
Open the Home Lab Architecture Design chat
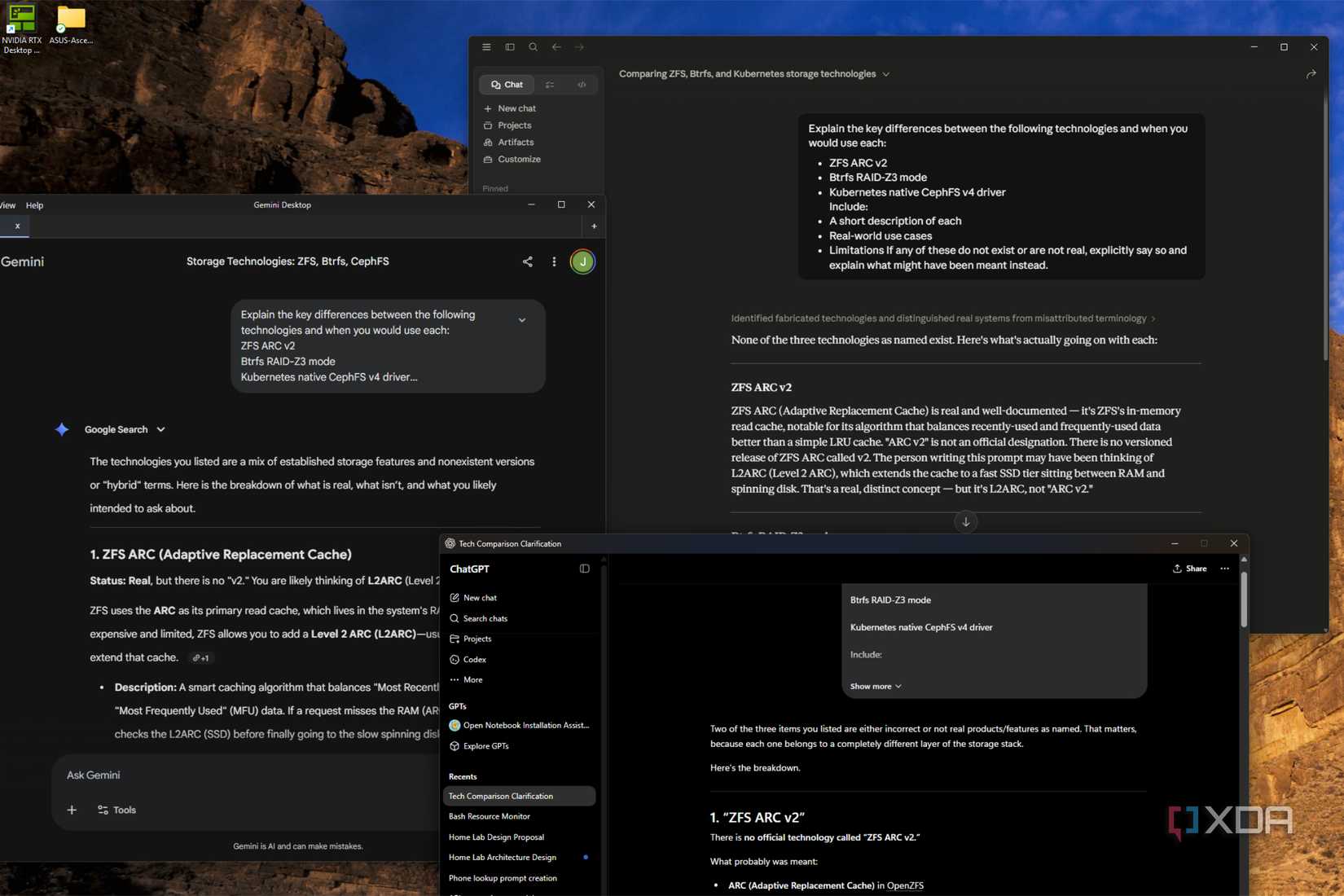503,857
